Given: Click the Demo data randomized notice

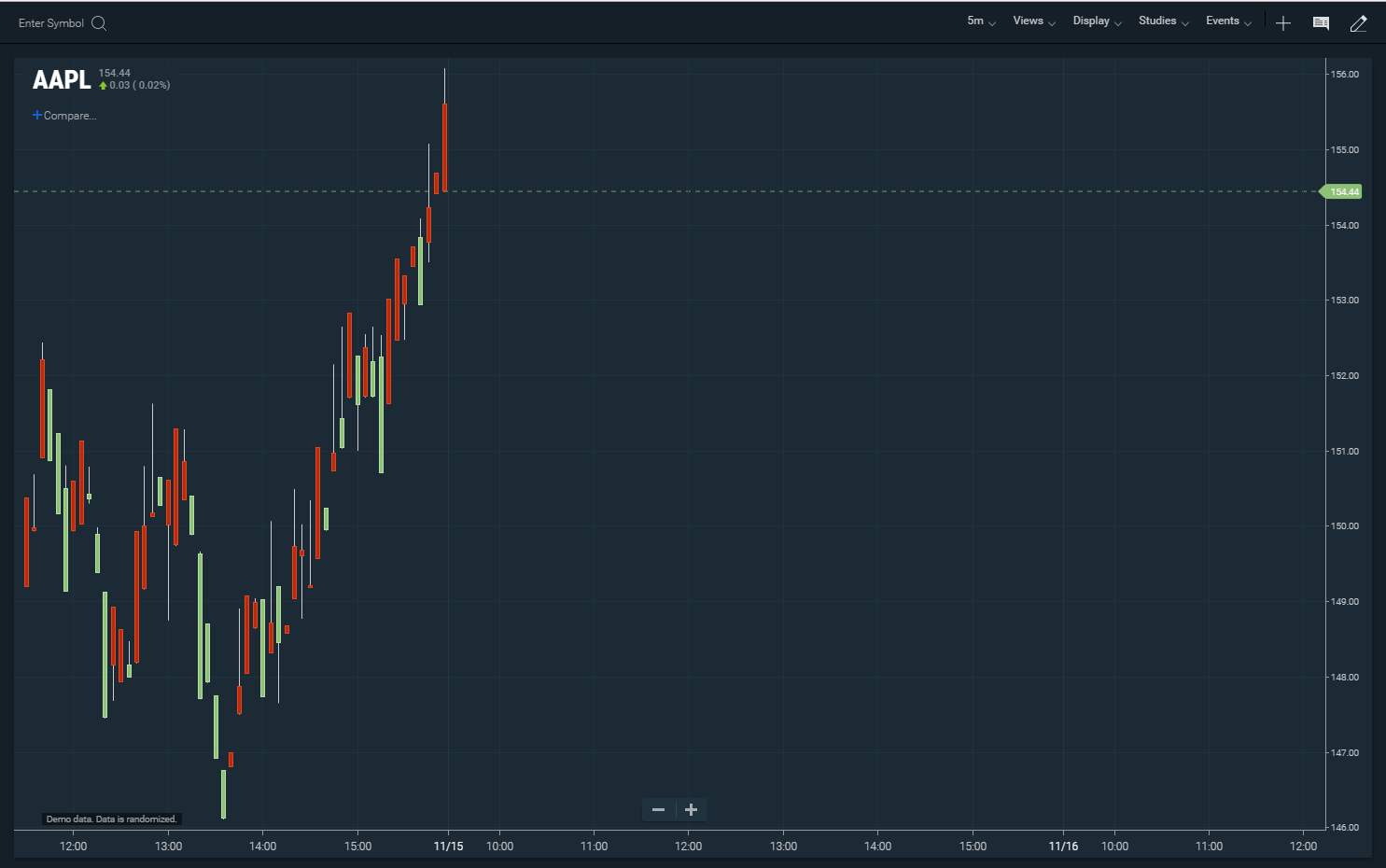Looking at the screenshot, I should pyautogui.click(x=111, y=819).
